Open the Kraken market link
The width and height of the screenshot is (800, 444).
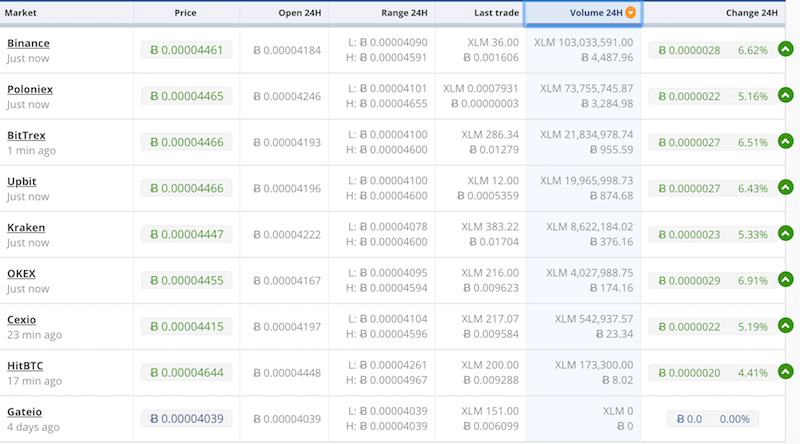point(26,228)
